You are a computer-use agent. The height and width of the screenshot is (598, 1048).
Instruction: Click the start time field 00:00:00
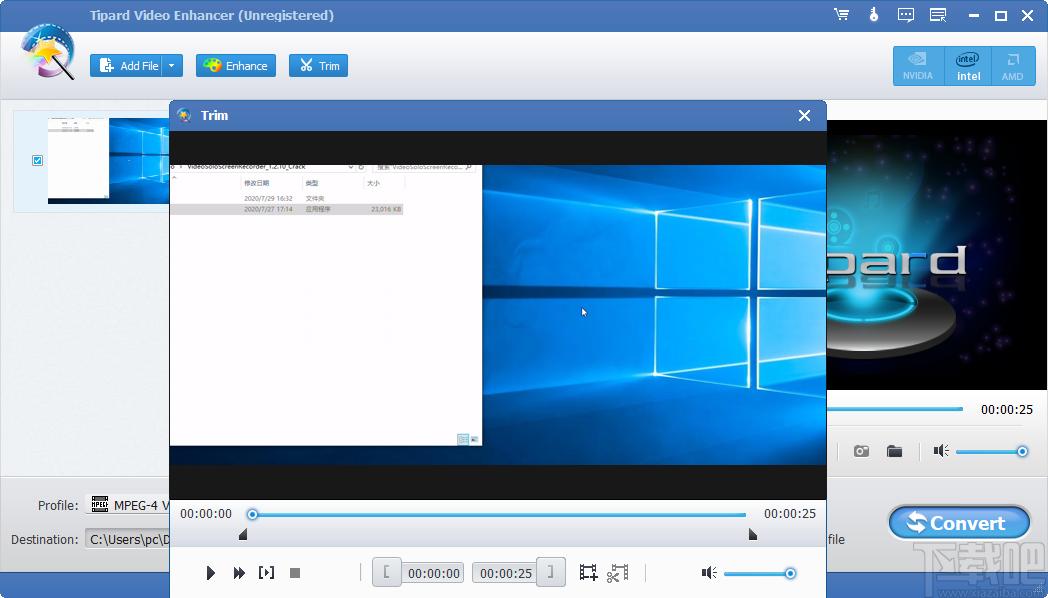[434, 573]
